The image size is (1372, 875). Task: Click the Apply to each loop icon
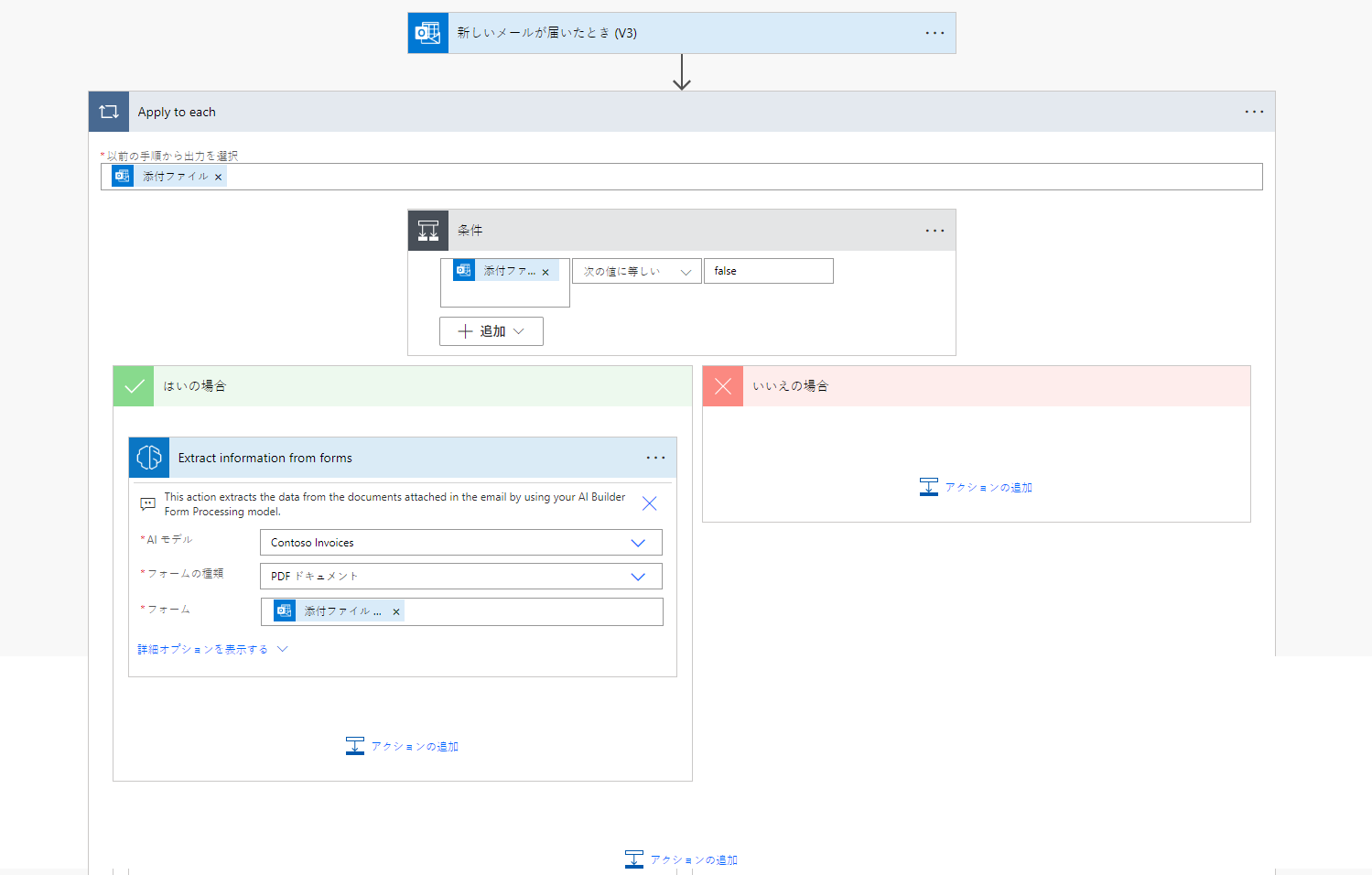pyautogui.click(x=109, y=112)
